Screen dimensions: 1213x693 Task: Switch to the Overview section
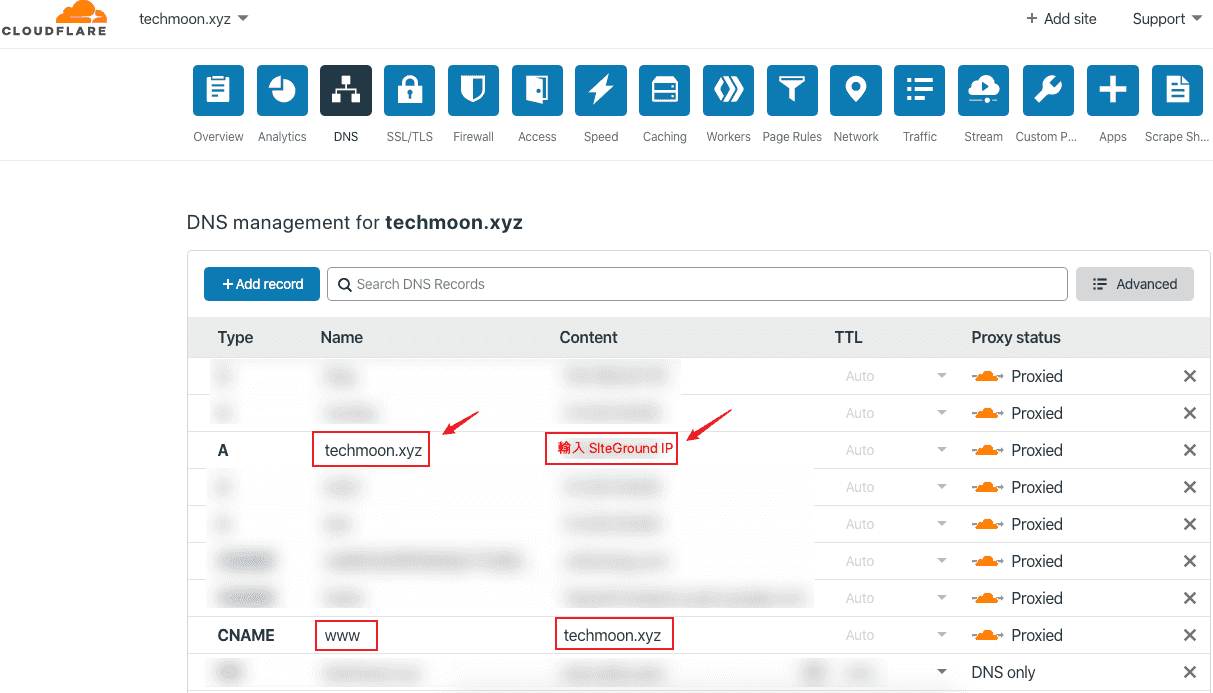pyautogui.click(x=218, y=91)
